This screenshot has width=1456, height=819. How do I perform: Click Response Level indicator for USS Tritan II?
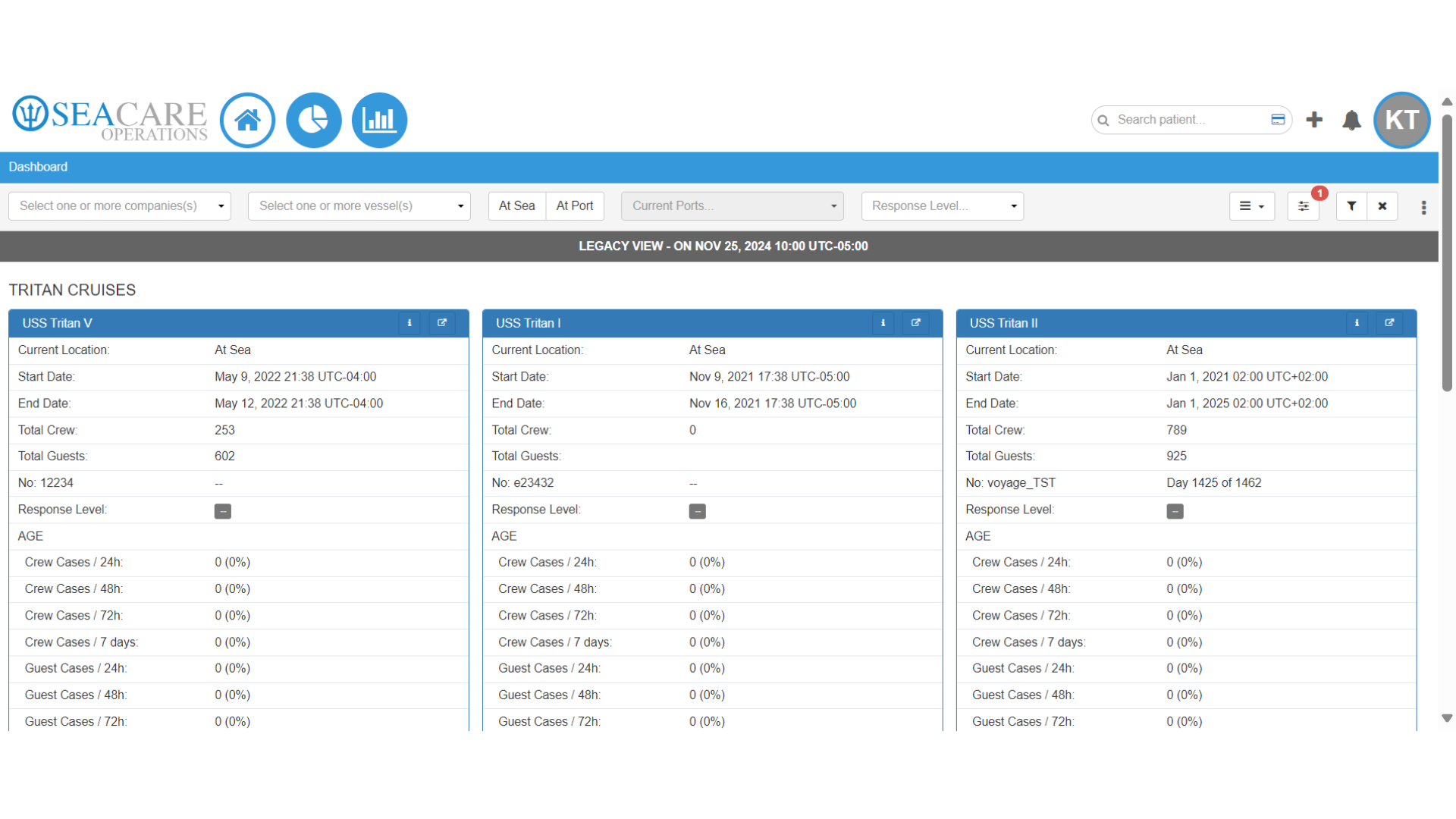tap(1175, 511)
